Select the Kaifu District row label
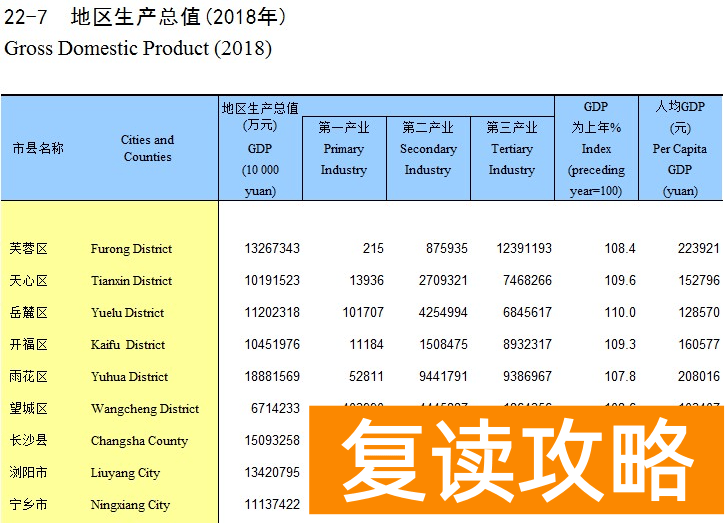Viewport: 725px width, 523px height. point(128,345)
